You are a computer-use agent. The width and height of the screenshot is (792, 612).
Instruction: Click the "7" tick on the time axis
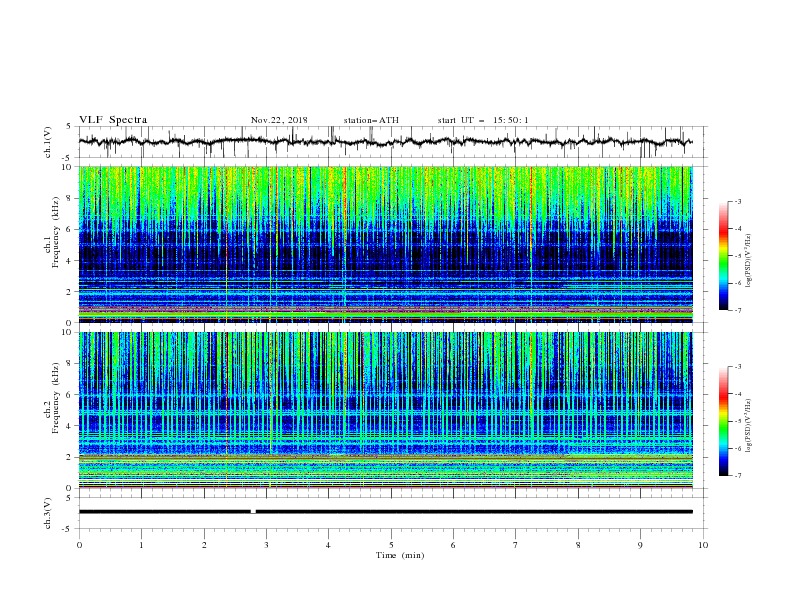pos(516,545)
